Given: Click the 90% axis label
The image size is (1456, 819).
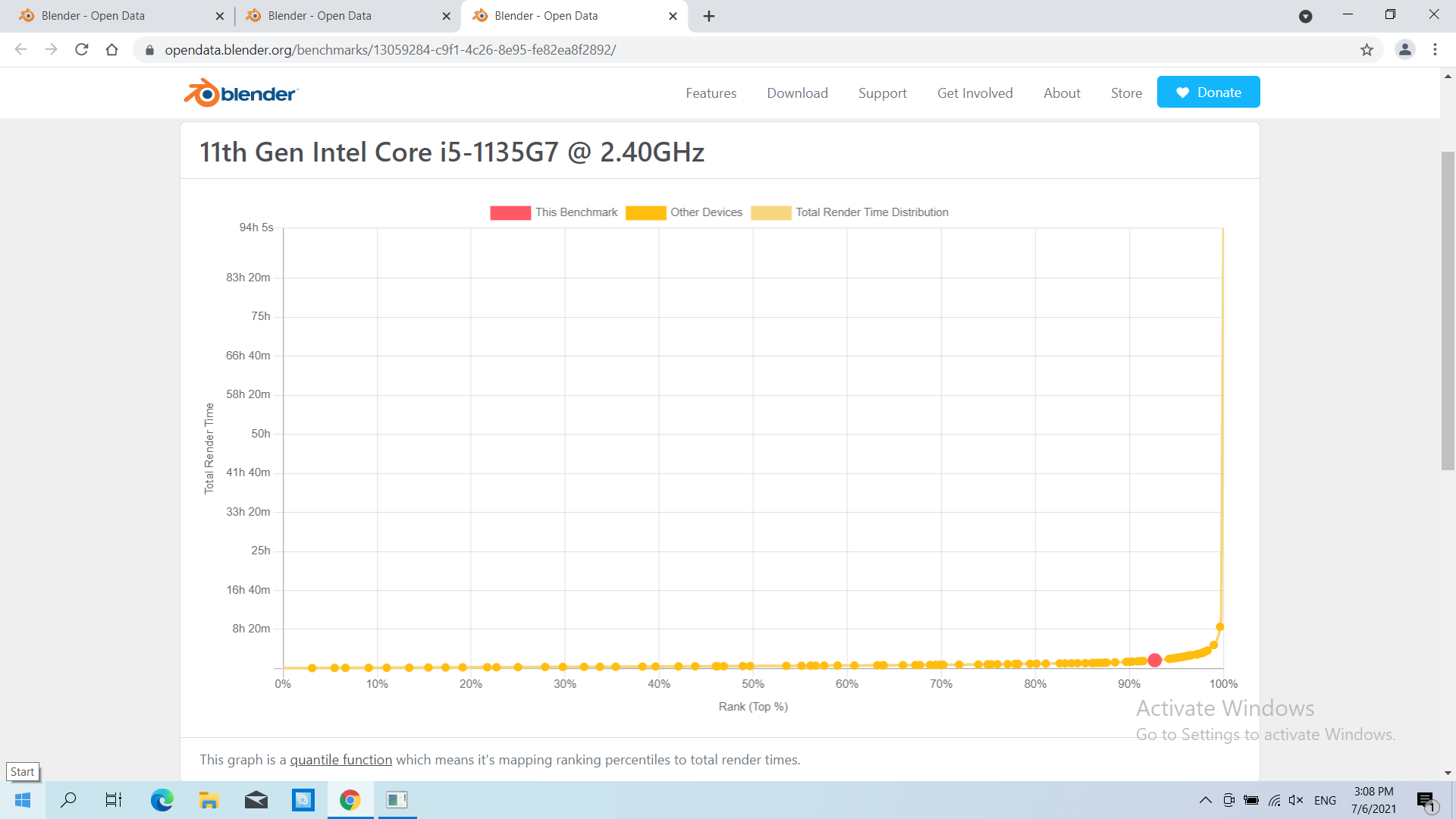Looking at the screenshot, I should (1129, 684).
